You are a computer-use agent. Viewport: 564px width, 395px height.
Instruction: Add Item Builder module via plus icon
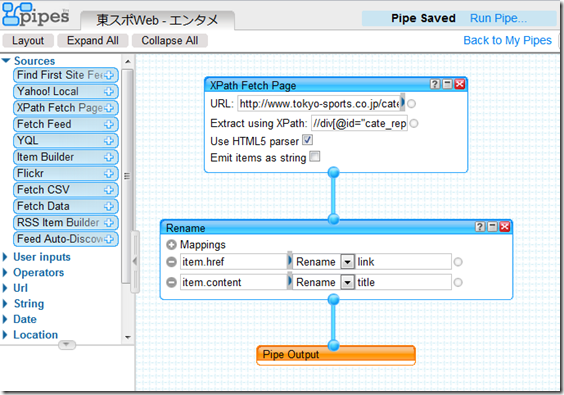click(109, 157)
